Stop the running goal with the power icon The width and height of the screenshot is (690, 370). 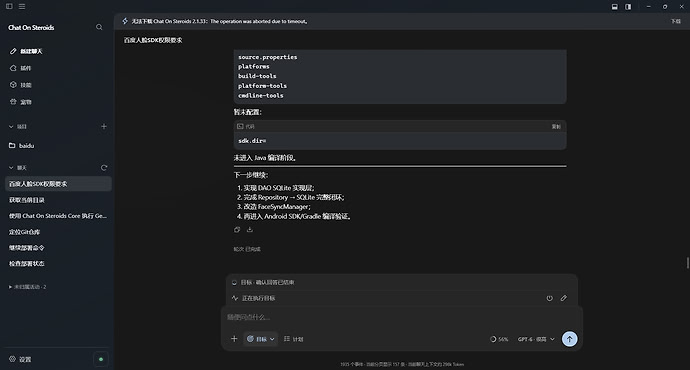pos(550,298)
